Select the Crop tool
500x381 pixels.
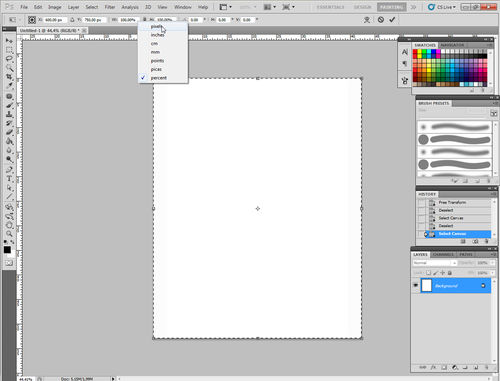[9, 77]
